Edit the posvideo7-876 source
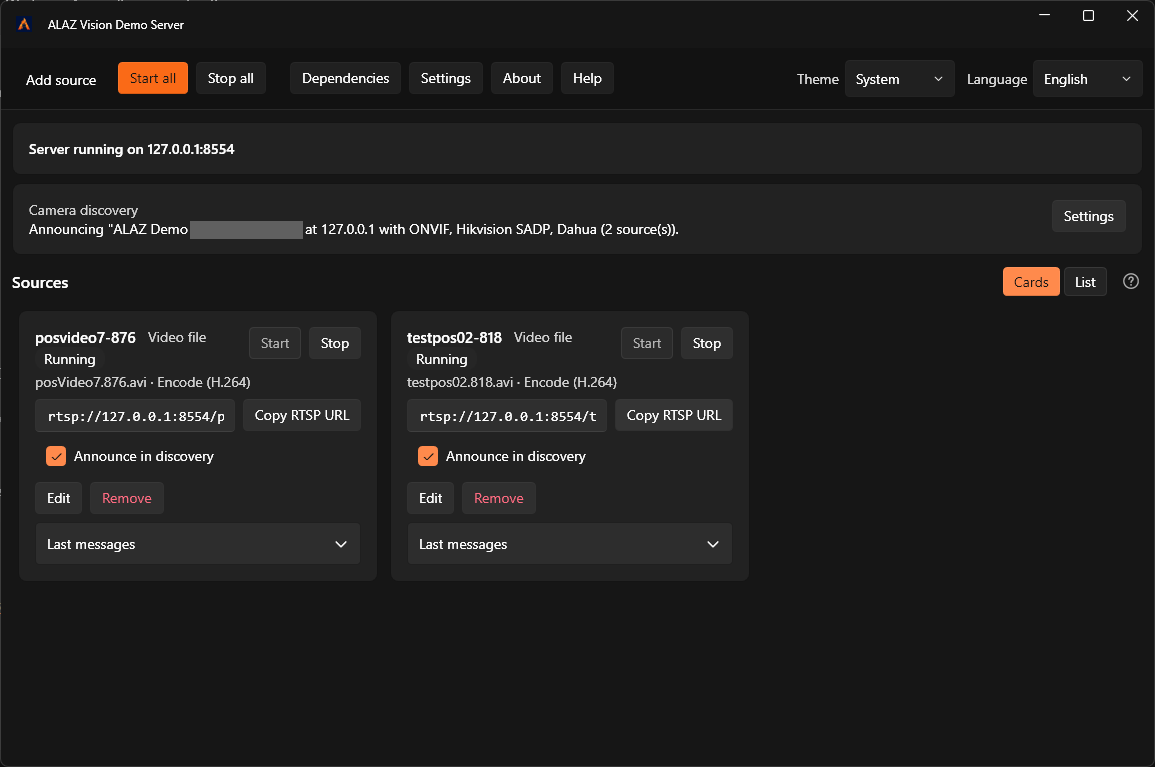1155x767 pixels. (58, 498)
